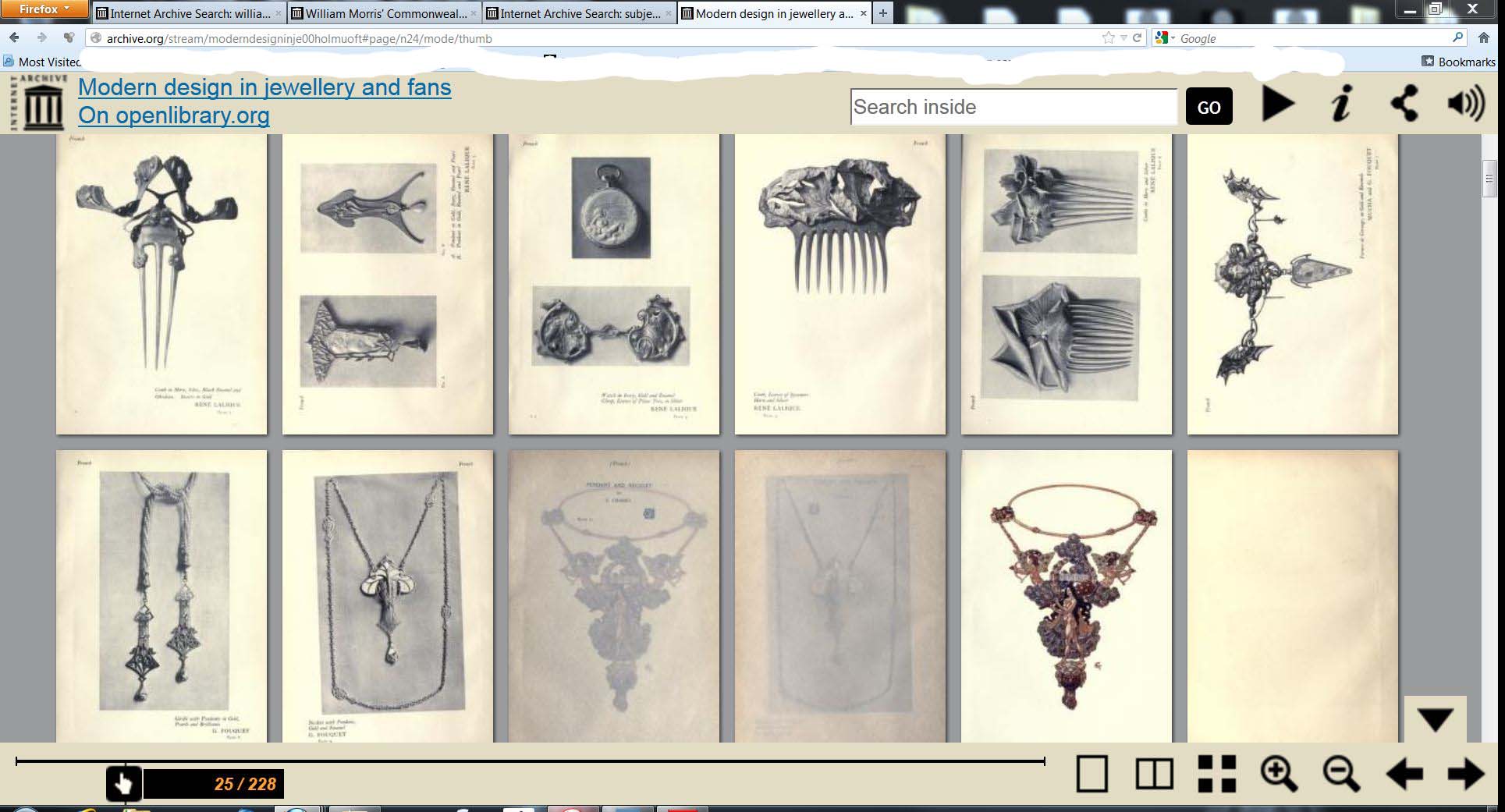This screenshot has height=812, width=1505.
Task: Flip to previous page with left arrow
Action: [x=1404, y=775]
